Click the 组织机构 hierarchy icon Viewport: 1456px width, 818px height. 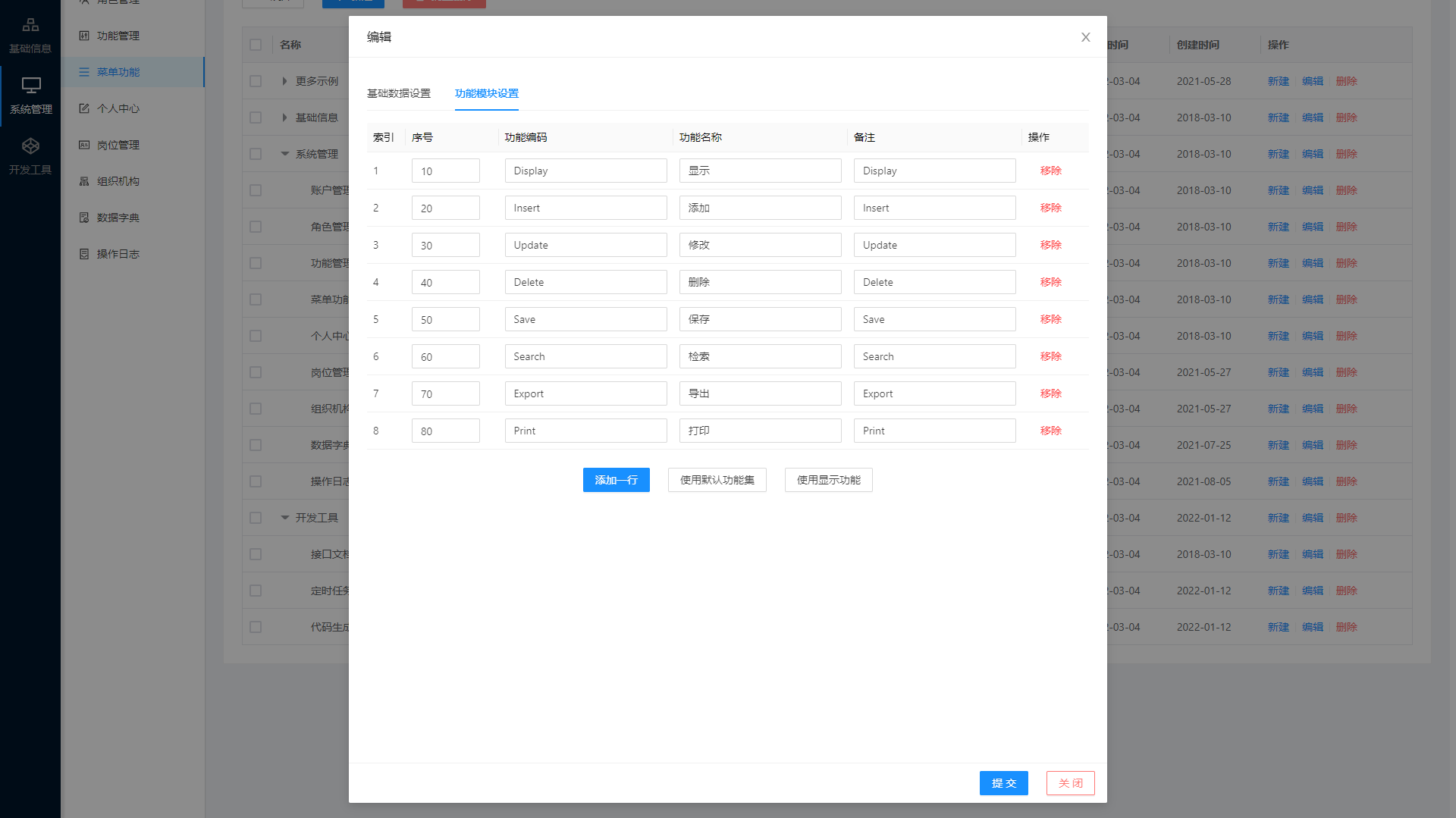pyautogui.click(x=84, y=181)
